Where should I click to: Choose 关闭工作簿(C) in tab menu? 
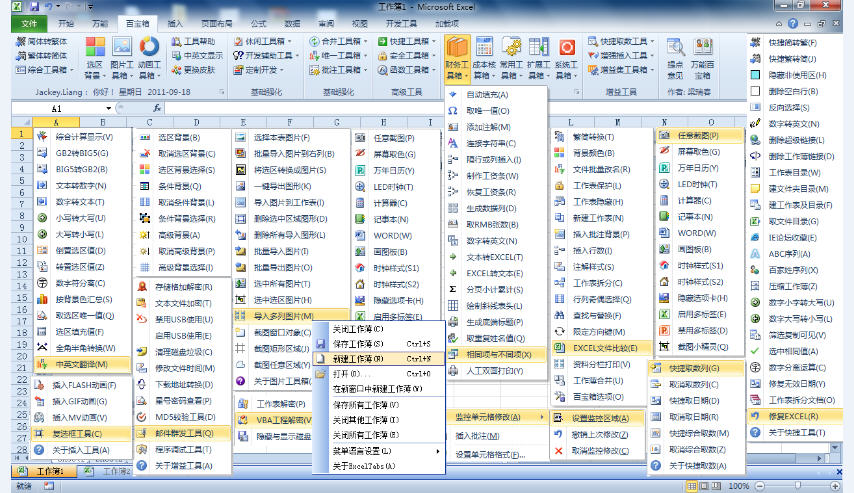pos(380,329)
